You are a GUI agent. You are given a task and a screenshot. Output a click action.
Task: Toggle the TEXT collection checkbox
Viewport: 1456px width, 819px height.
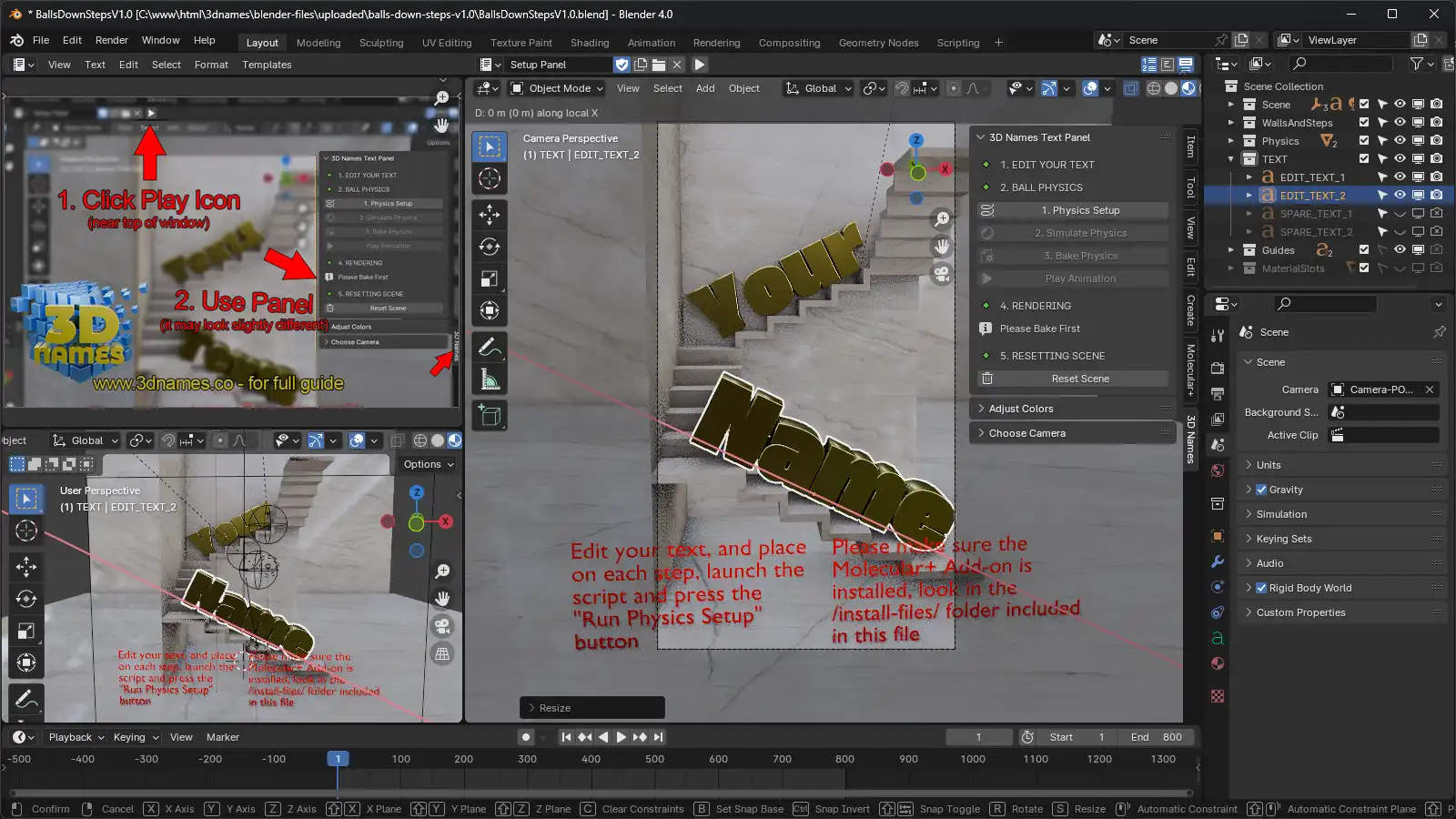click(x=1364, y=159)
